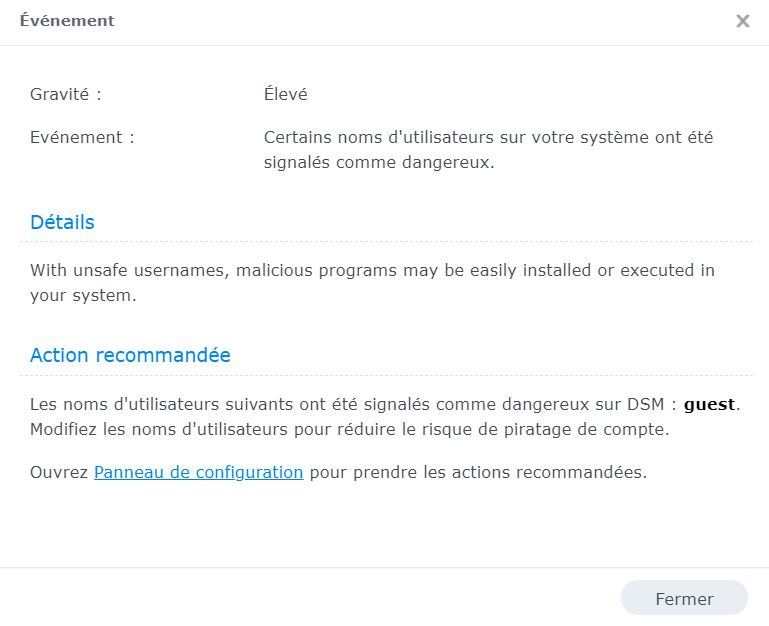This screenshot has height=626, width=769.
Task: Click the dotted separator under Détails
Action: (385, 241)
